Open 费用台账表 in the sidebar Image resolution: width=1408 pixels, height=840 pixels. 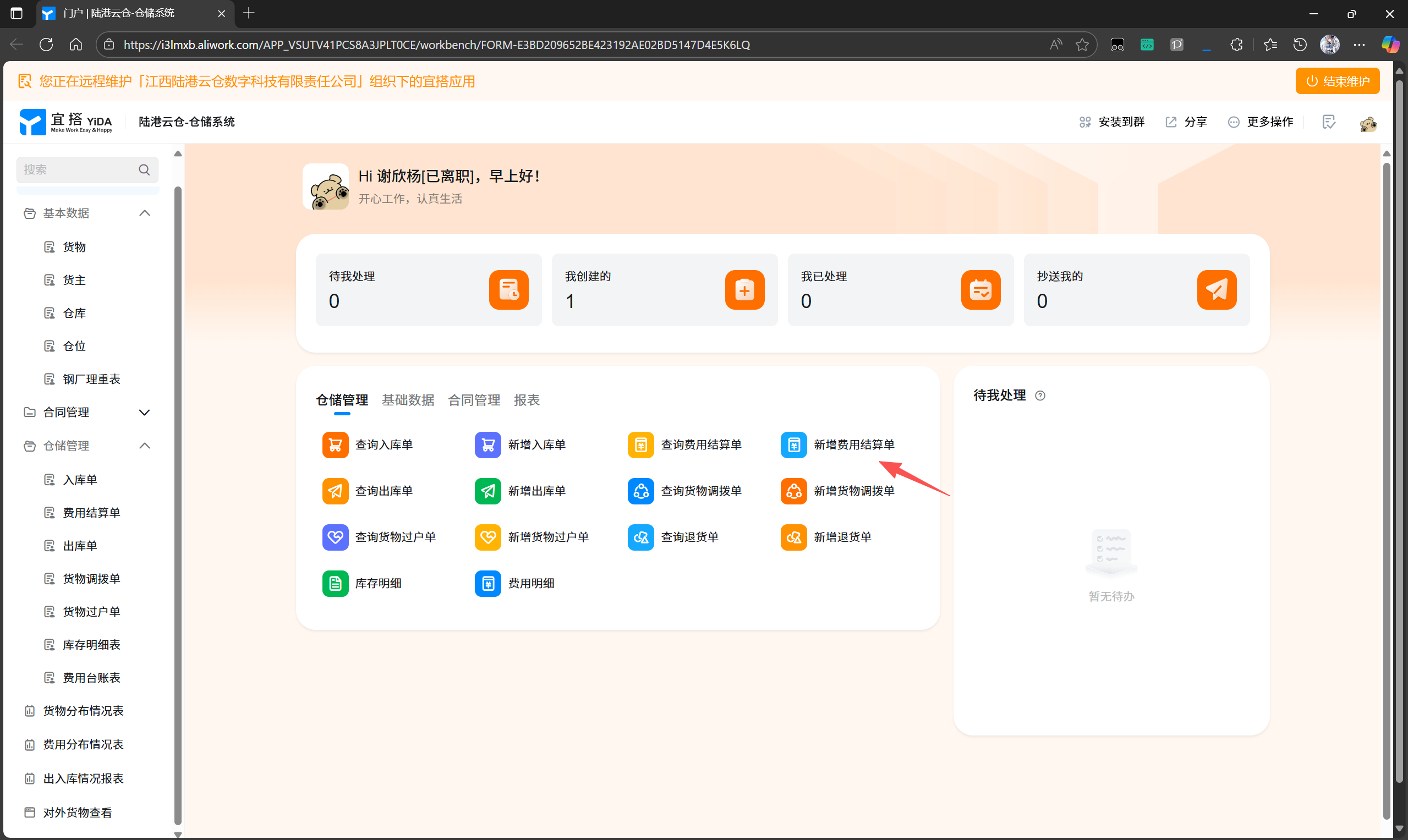pyautogui.click(x=91, y=678)
